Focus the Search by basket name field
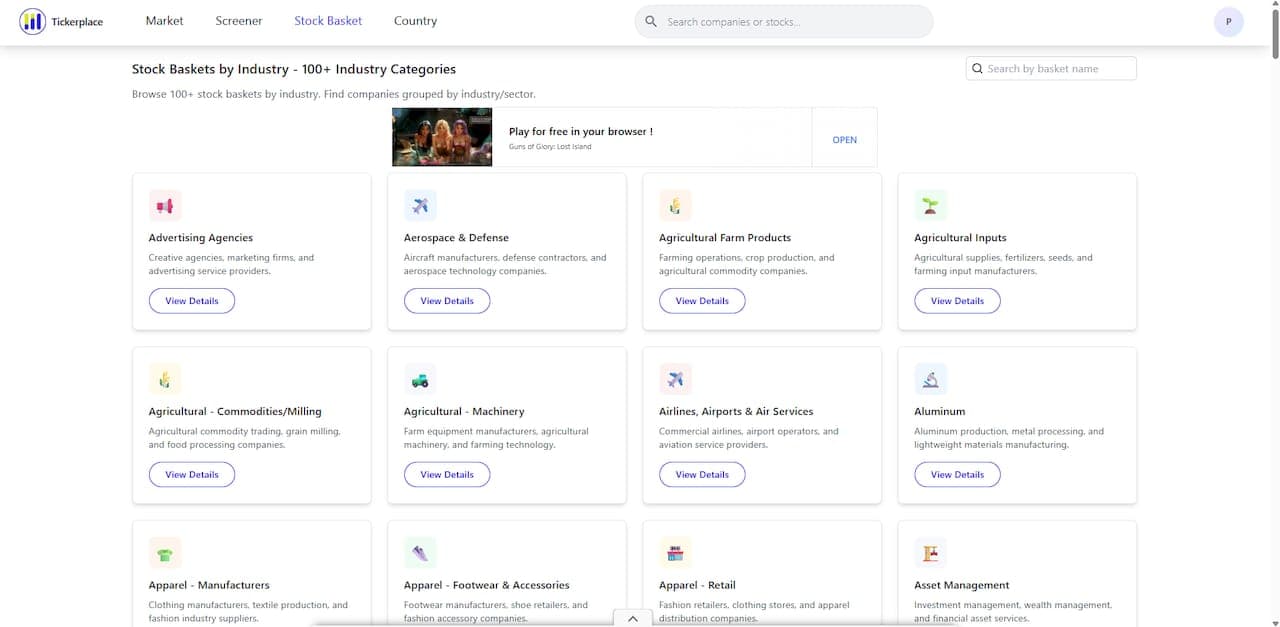Image resolution: width=1280 pixels, height=627 pixels. pyautogui.click(x=1051, y=68)
